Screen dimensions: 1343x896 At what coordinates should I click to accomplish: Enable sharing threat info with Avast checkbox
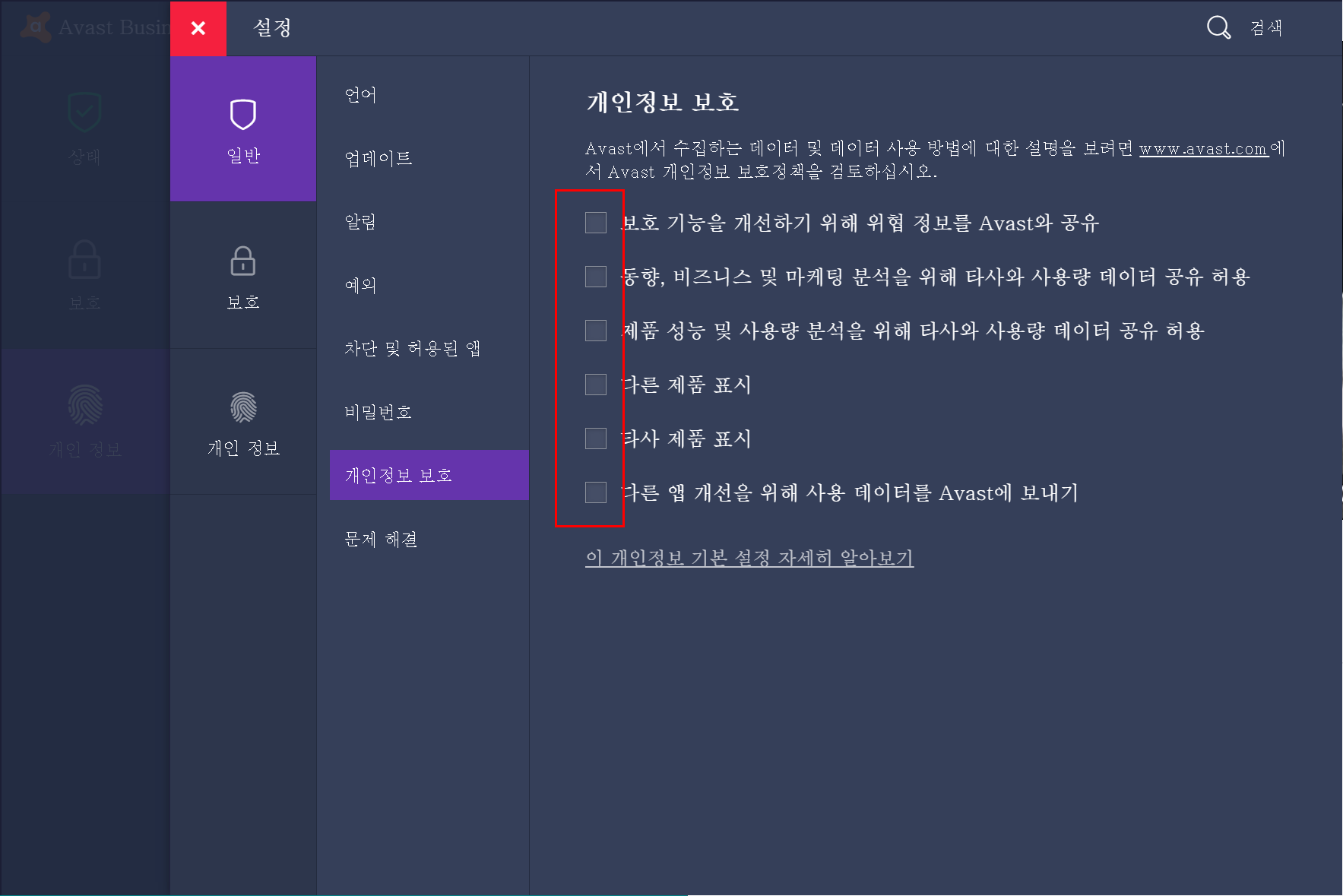(596, 223)
